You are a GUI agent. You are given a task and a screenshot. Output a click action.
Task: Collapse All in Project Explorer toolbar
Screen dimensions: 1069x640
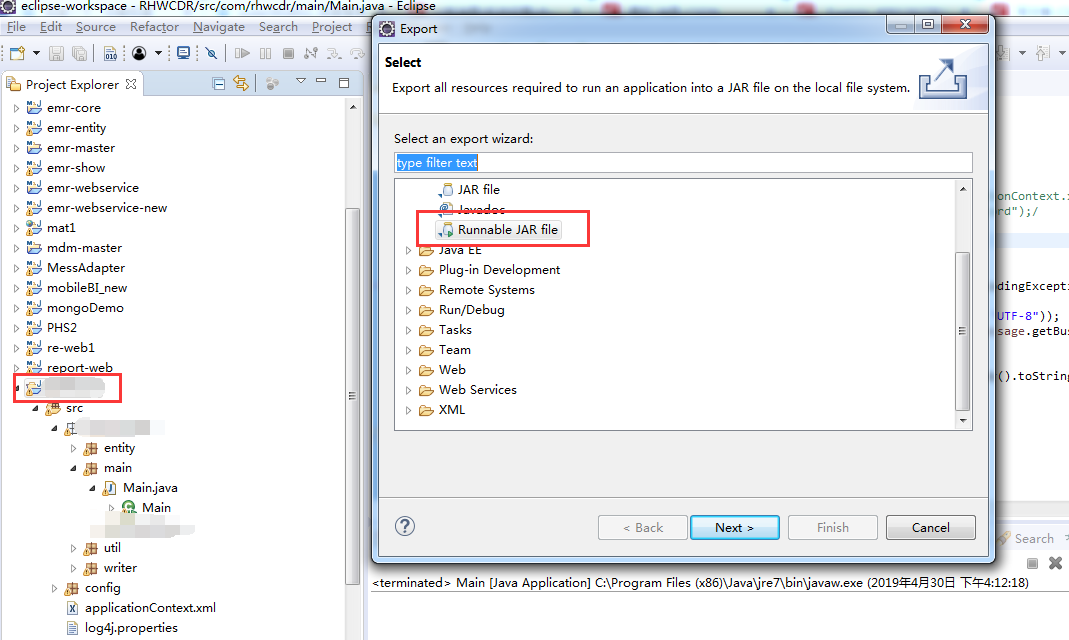click(219, 83)
